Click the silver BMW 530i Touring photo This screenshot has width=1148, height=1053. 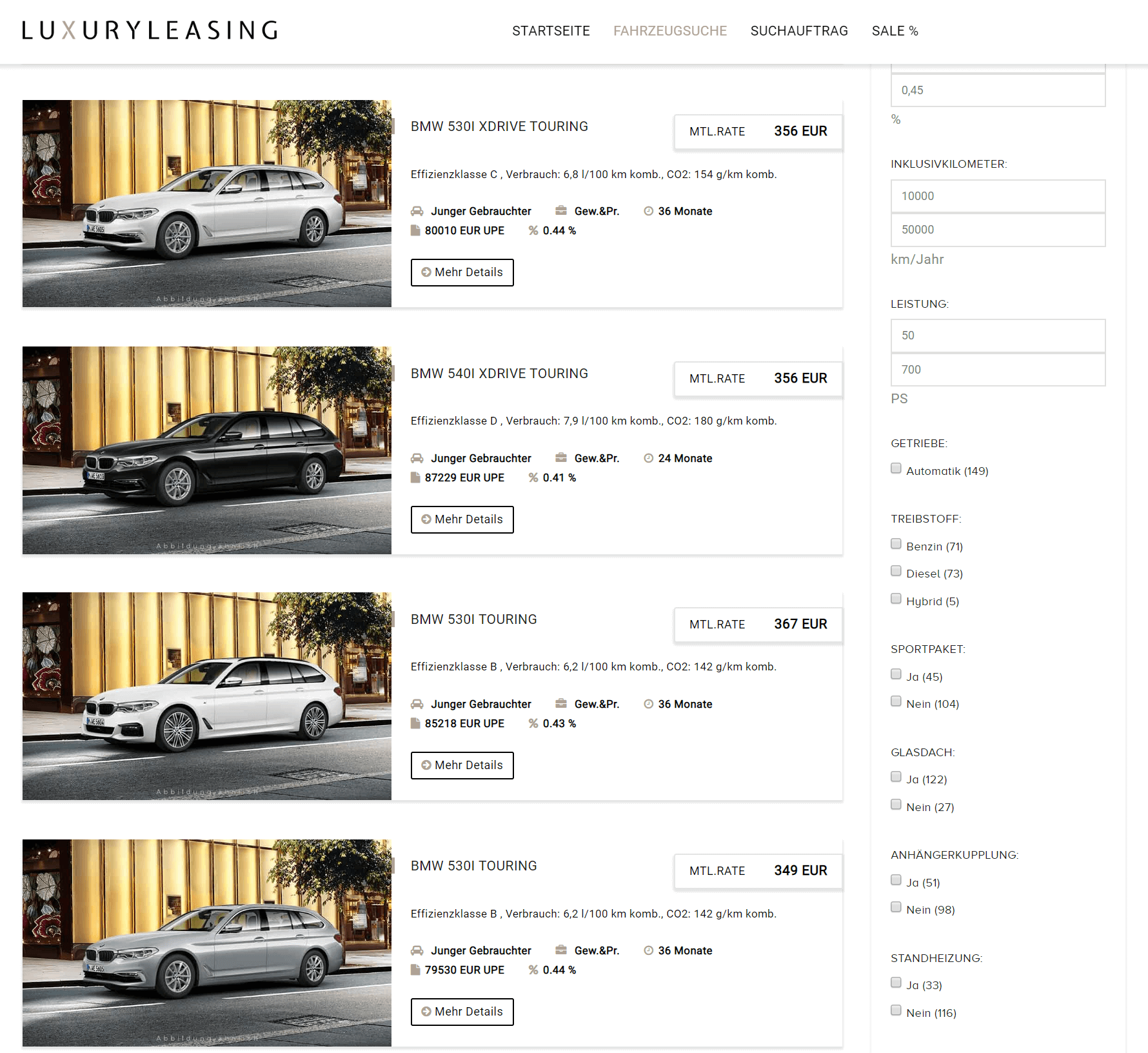pos(207,943)
